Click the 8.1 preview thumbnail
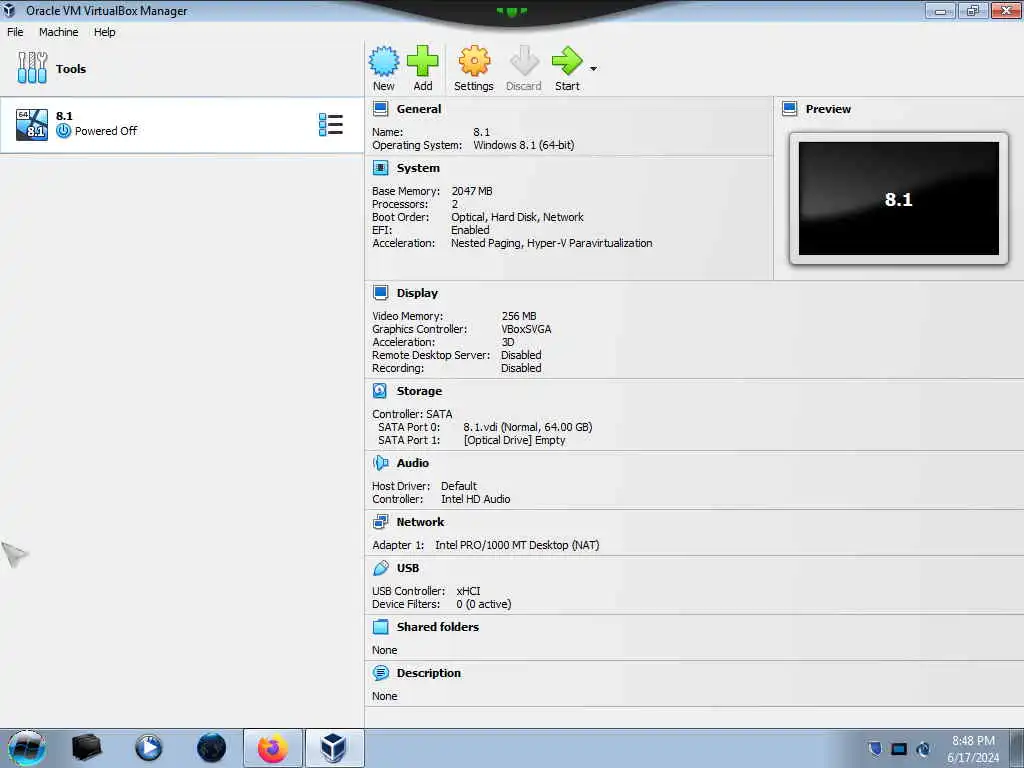The height and width of the screenshot is (768, 1024). 899,199
